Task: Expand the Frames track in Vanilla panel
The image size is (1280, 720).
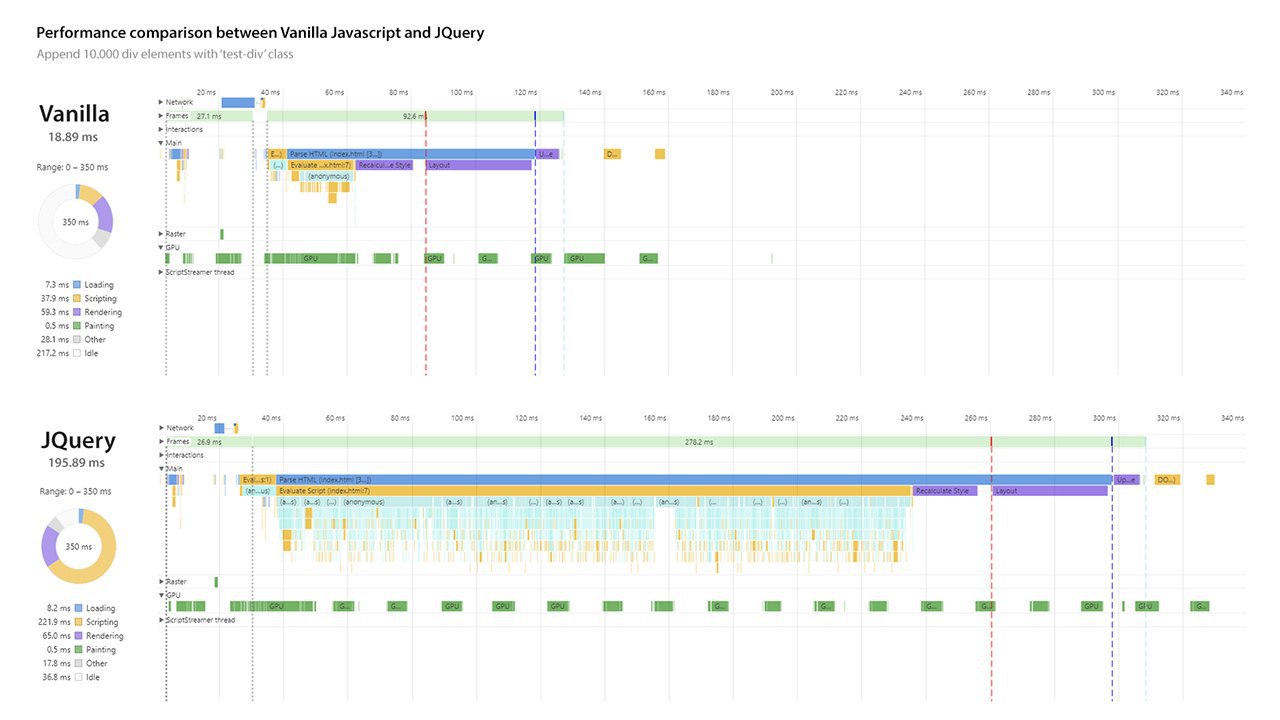Action: point(161,116)
